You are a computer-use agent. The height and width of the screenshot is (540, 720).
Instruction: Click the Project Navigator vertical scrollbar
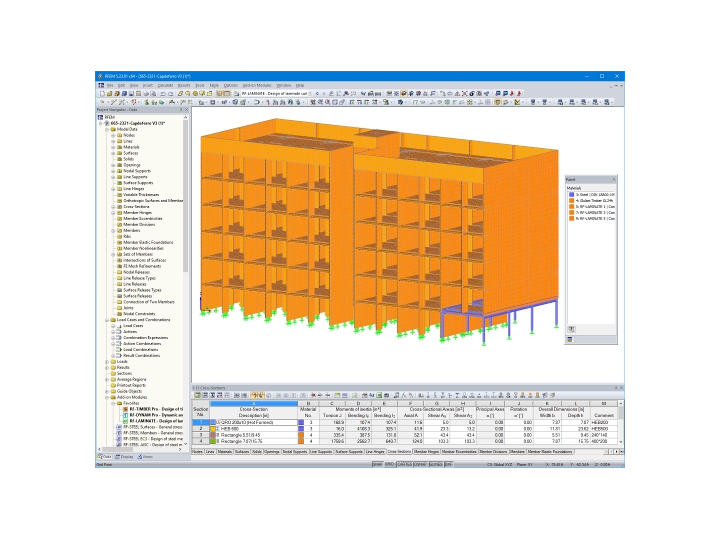(x=186, y=197)
